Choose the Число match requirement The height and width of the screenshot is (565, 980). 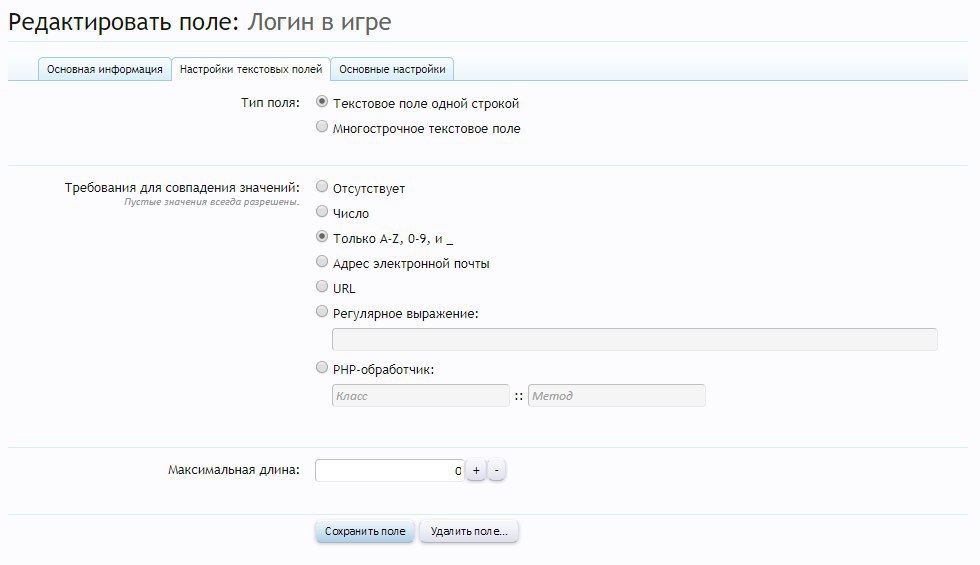[322, 212]
